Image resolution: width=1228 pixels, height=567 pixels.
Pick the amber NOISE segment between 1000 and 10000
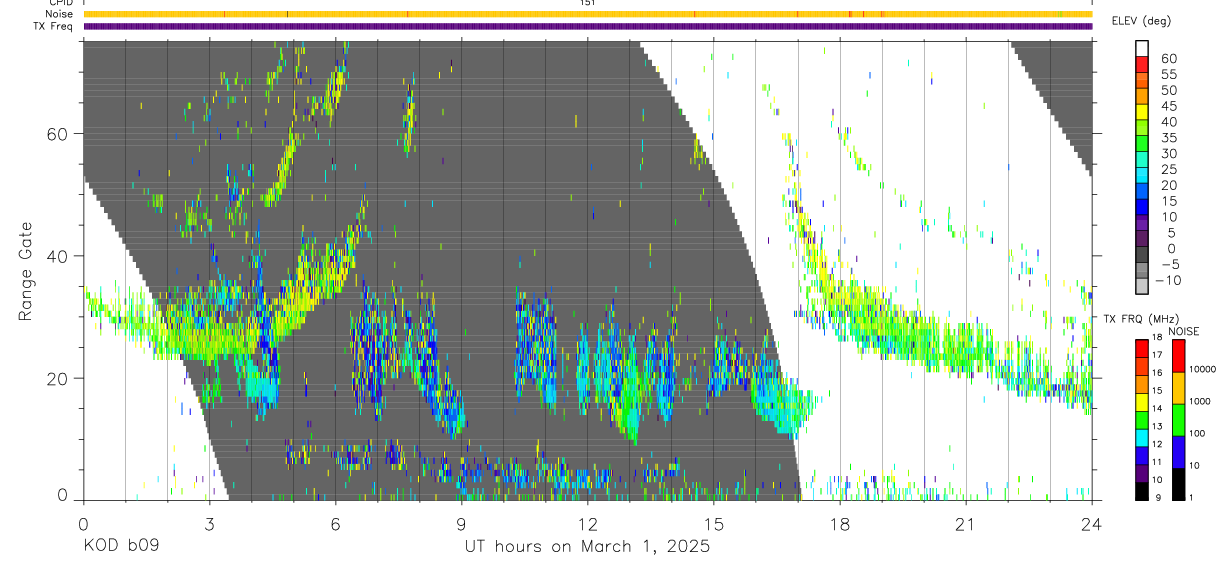tap(1179, 388)
